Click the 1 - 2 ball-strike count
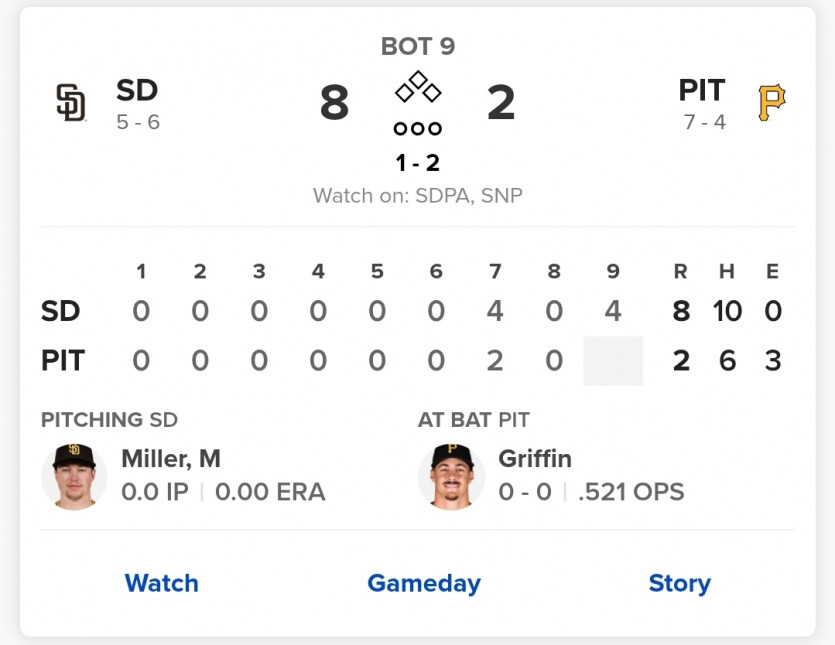The width and height of the screenshot is (835, 645). tap(418, 162)
